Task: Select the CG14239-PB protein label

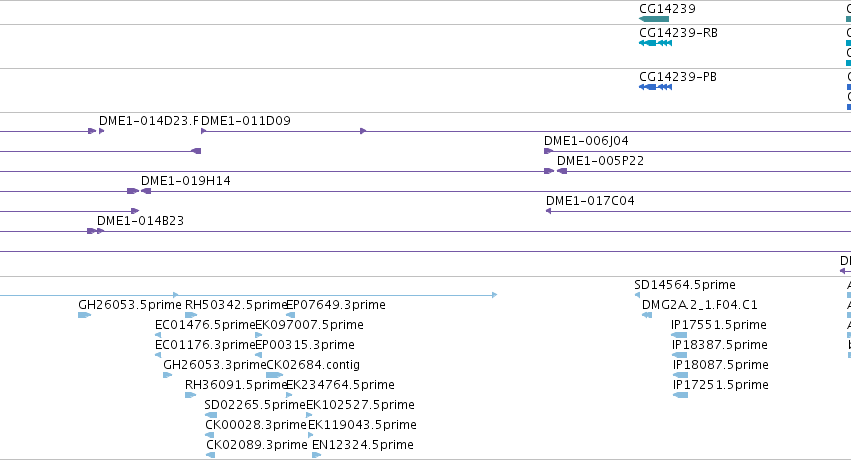Action: [678, 77]
